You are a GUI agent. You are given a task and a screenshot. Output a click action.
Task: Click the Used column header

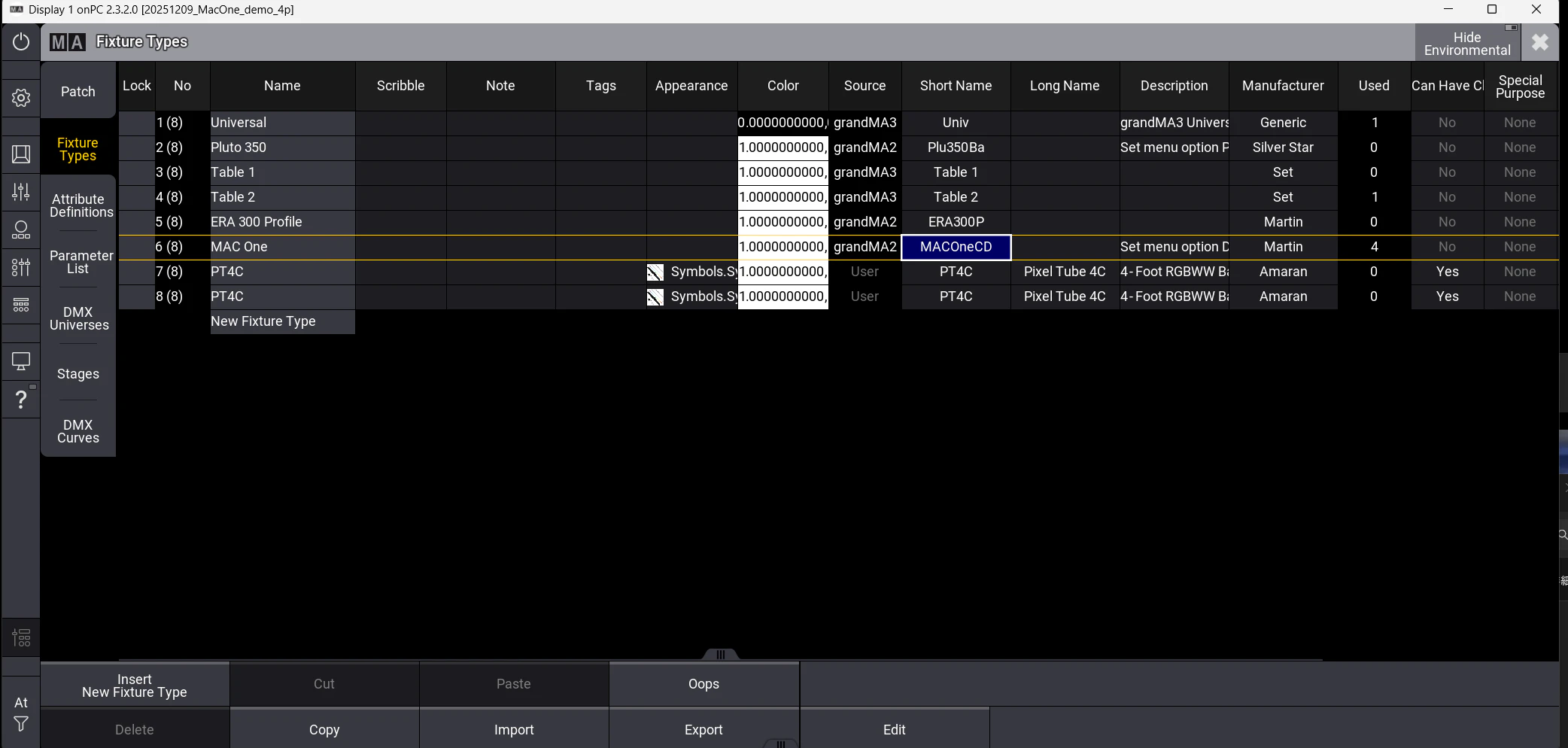coord(1374,86)
